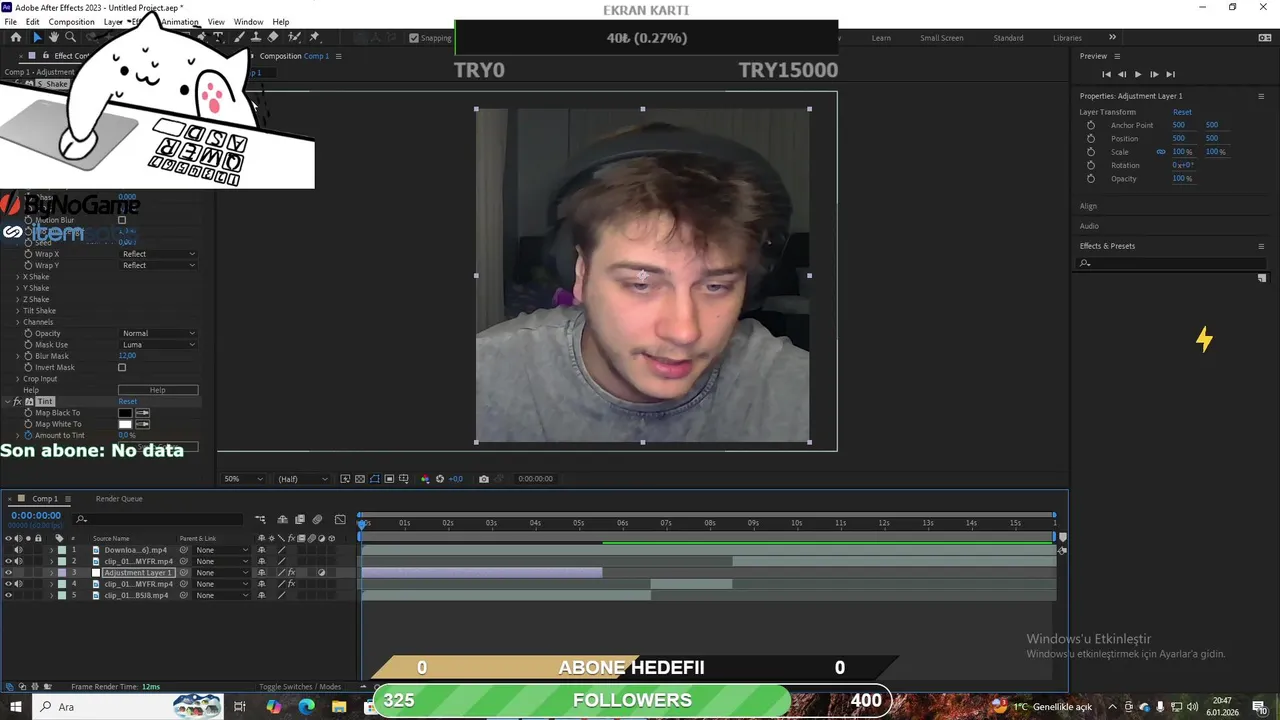Open the Wrap Y Reflect dropdown
This screenshot has height=720, width=1280.
(x=159, y=265)
